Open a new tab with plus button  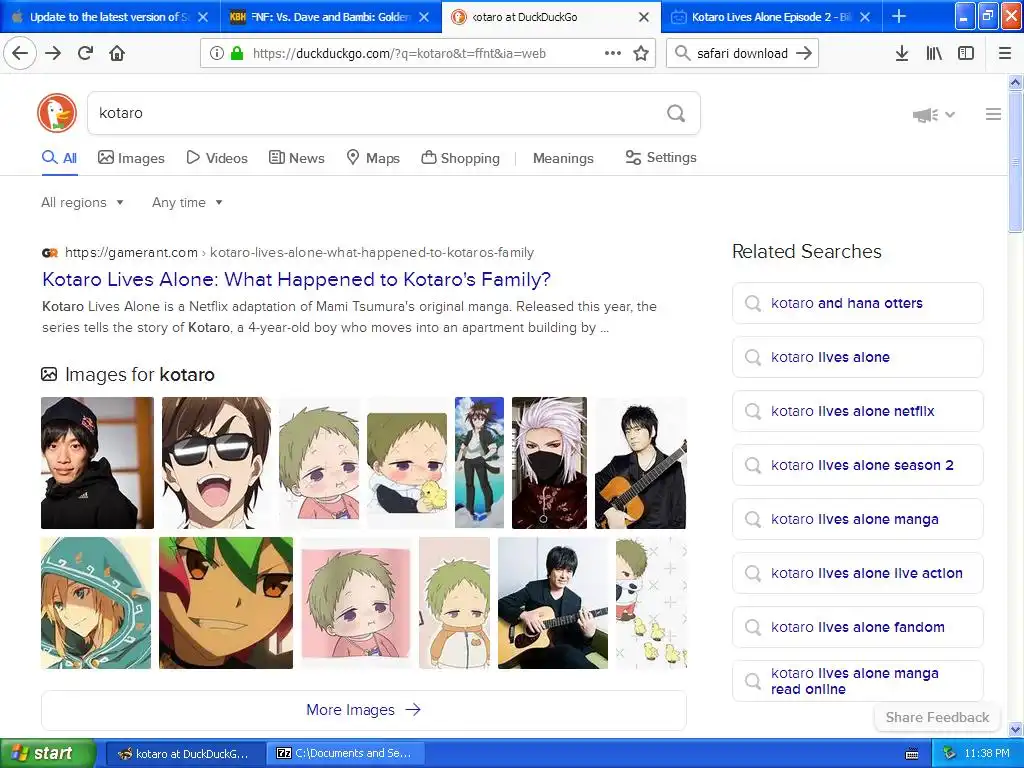pos(899,16)
